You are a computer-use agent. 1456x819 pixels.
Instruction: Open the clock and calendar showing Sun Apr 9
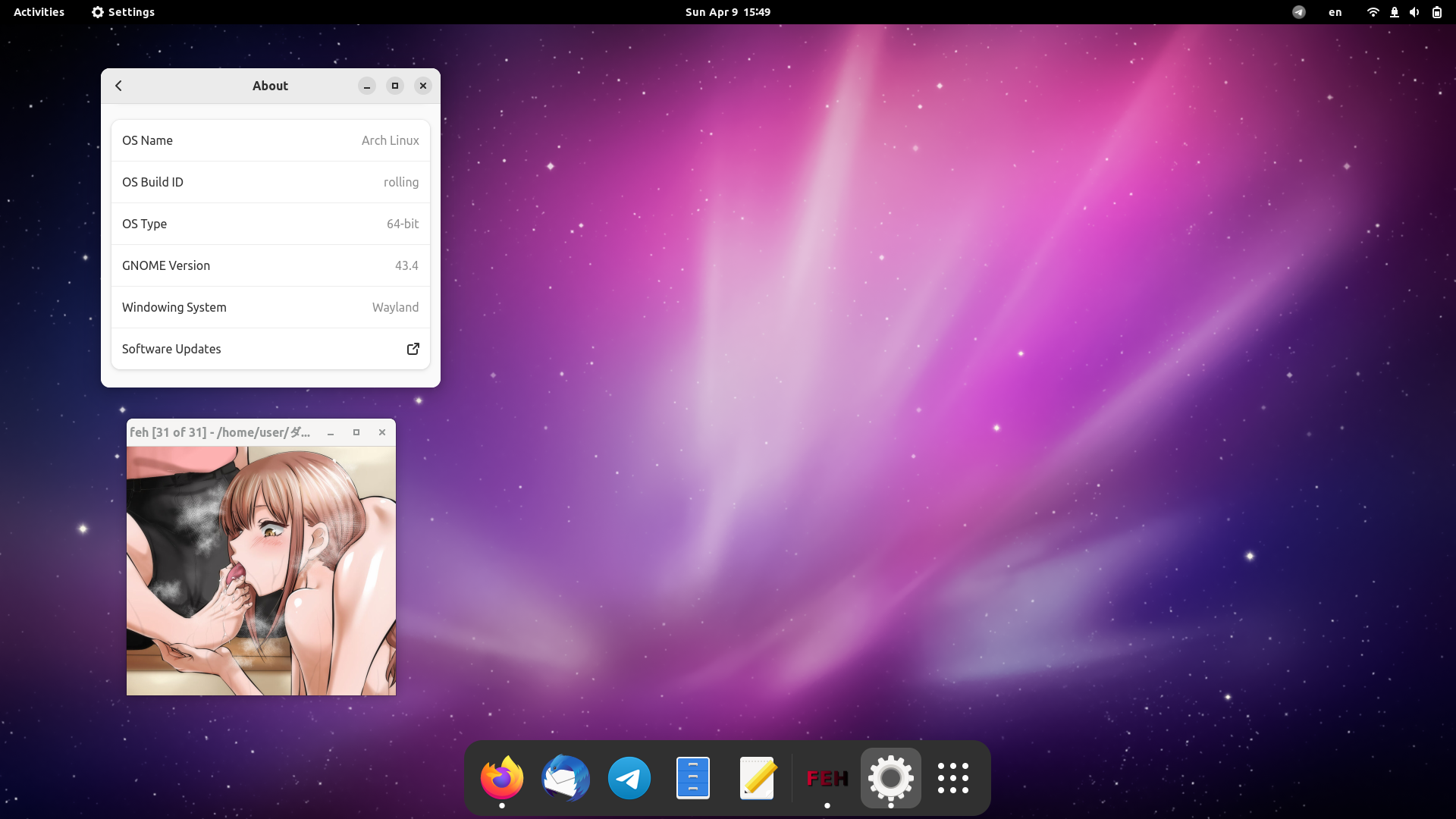point(728,12)
